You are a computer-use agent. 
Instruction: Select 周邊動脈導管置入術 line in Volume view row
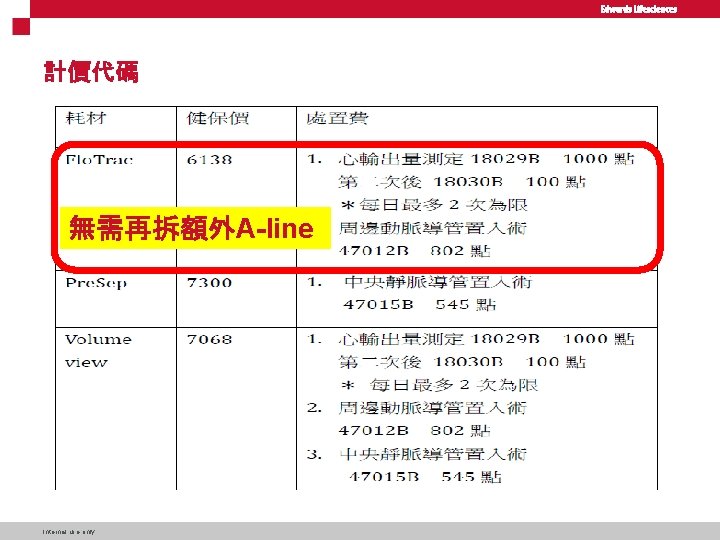tap(432, 408)
